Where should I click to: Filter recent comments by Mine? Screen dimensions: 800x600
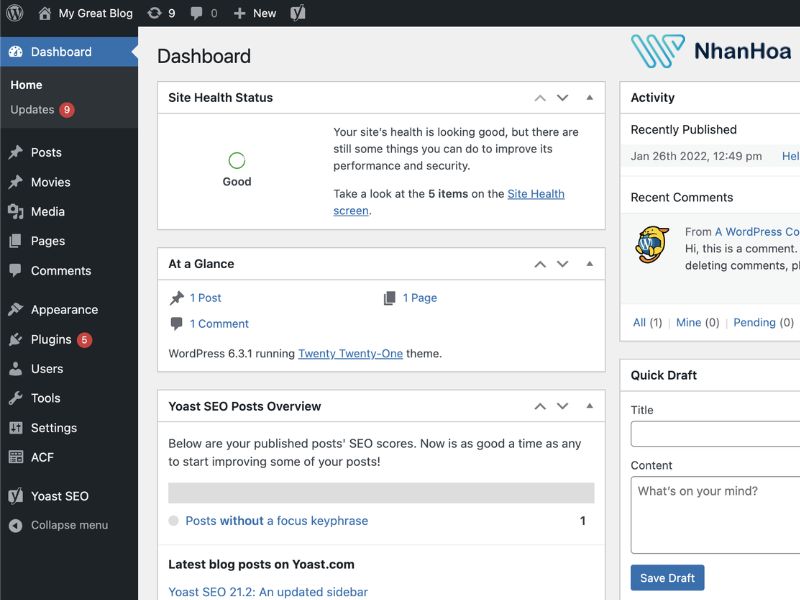pyautogui.click(x=688, y=322)
